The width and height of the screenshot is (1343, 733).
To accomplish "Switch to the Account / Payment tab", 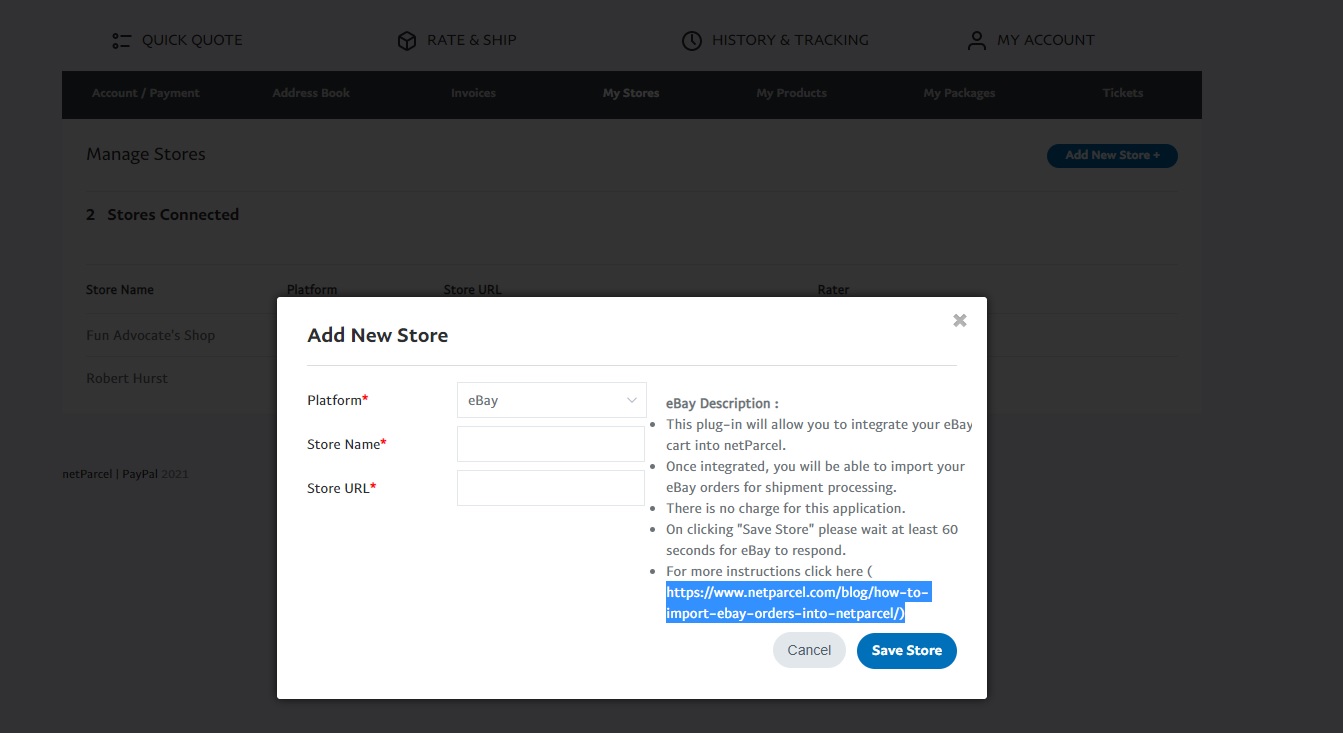I will tap(146, 93).
